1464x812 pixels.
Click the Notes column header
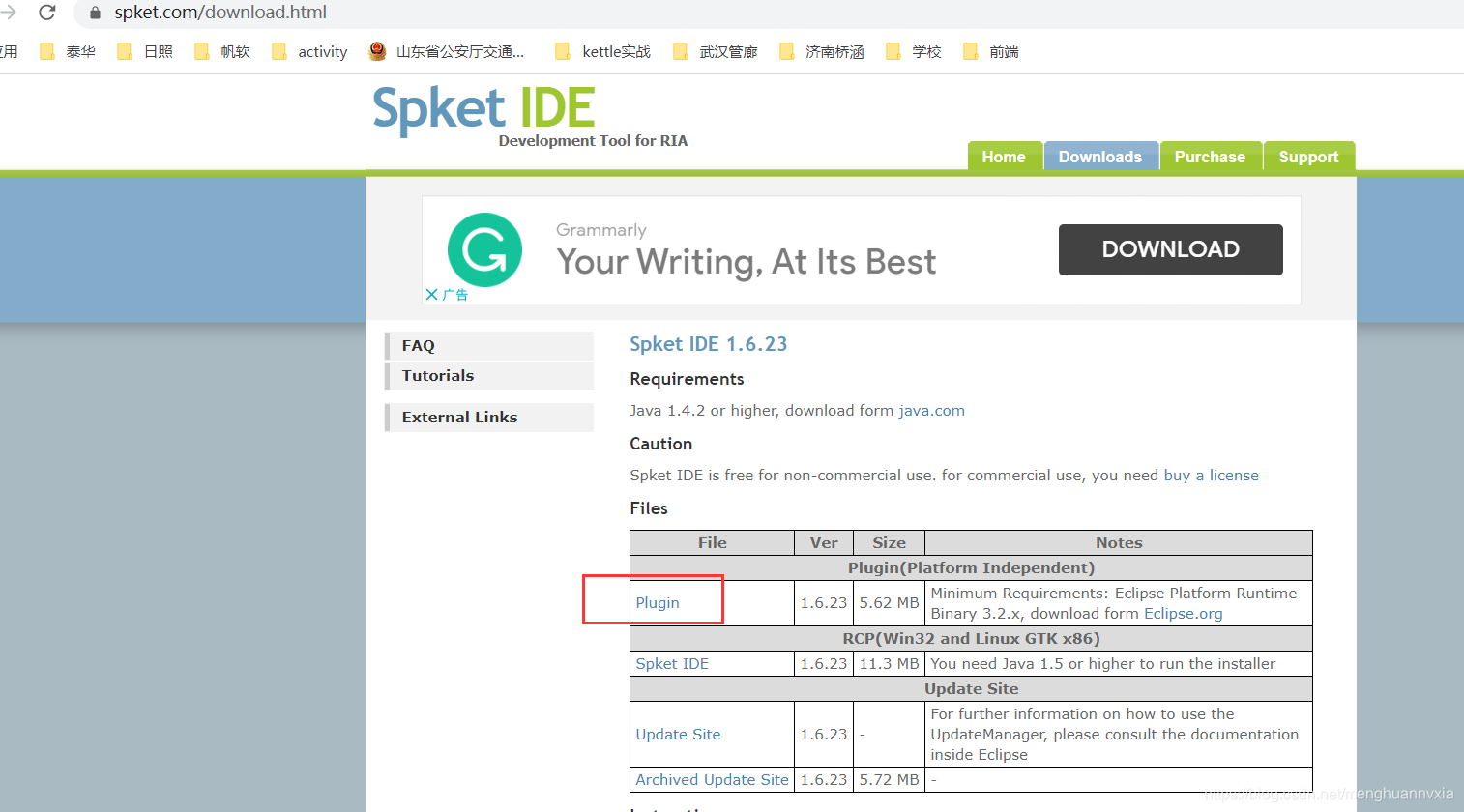coord(1119,542)
